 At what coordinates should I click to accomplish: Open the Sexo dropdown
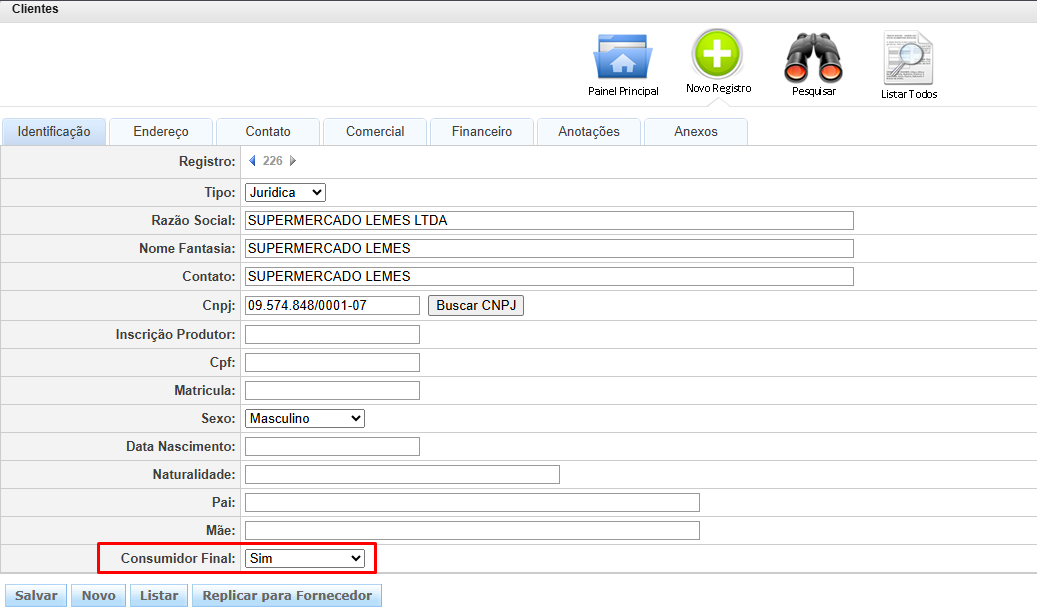point(304,418)
